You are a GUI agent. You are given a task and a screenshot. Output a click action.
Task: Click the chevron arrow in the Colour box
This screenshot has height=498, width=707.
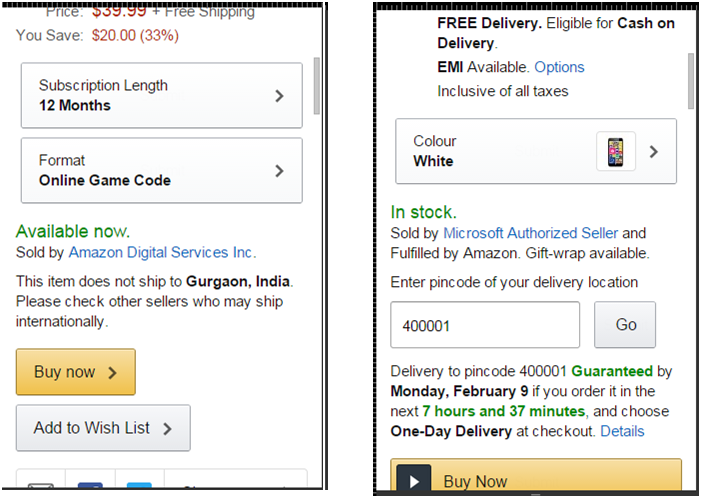[x=654, y=152]
